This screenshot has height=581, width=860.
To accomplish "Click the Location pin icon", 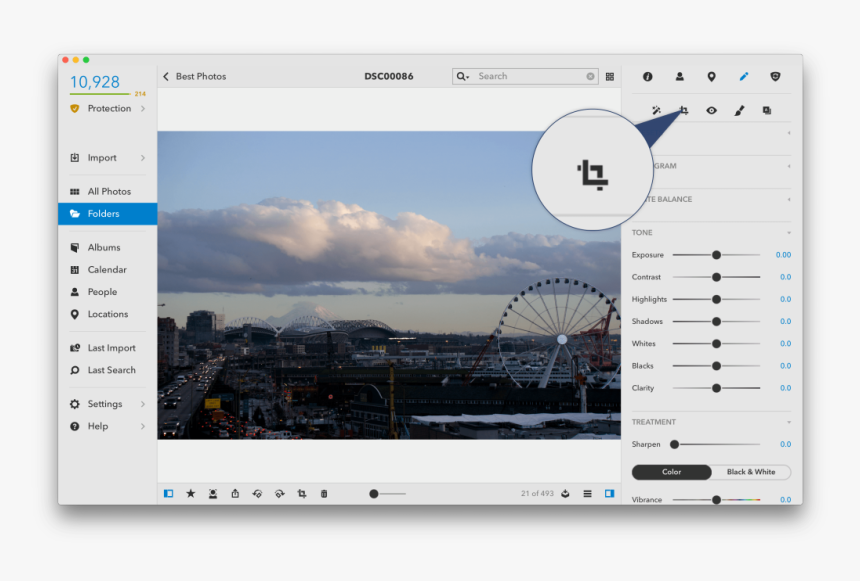I will tap(712, 76).
